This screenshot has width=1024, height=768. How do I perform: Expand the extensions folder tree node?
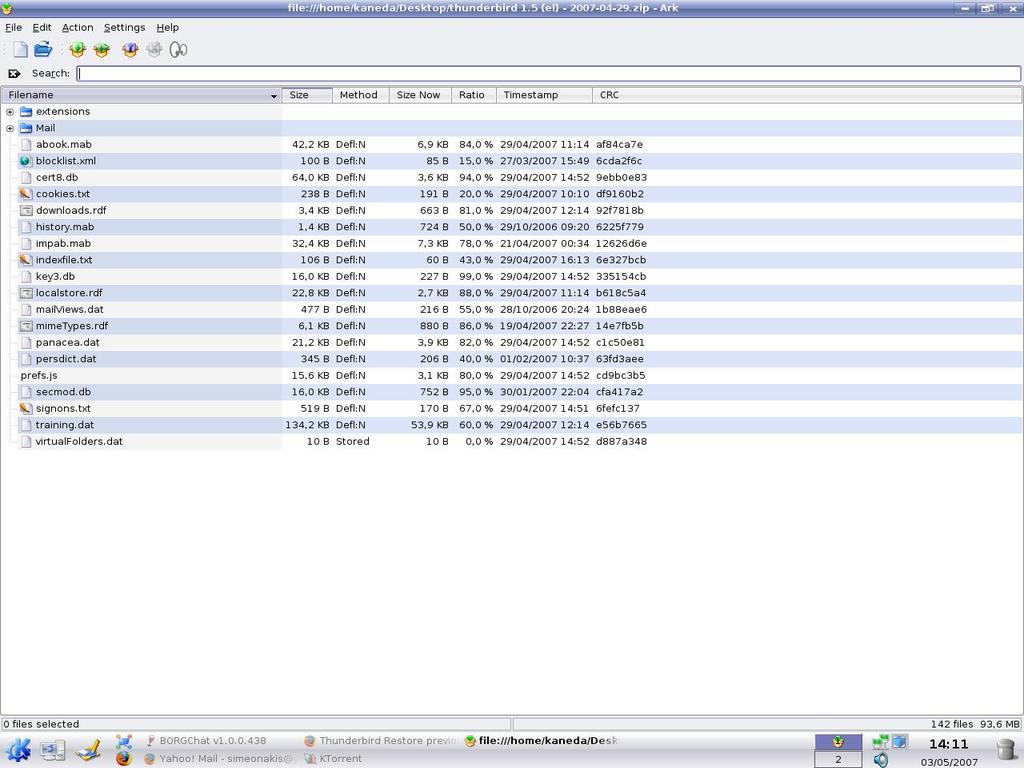coord(10,112)
